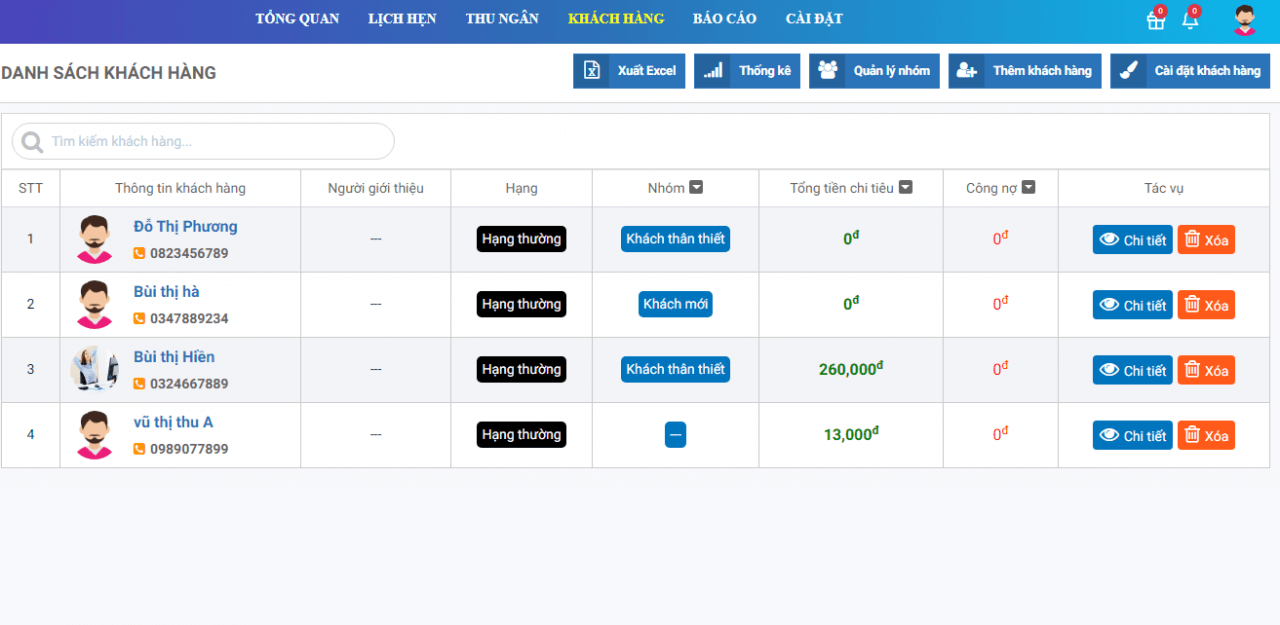
Task: Expand the Nhóm column filter dropdown
Action: click(697, 187)
